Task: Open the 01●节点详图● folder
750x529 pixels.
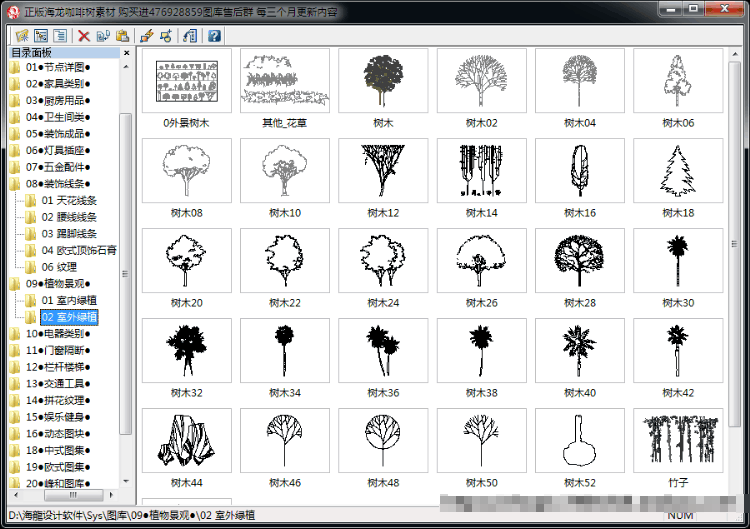Action: click(x=58, y=67)
